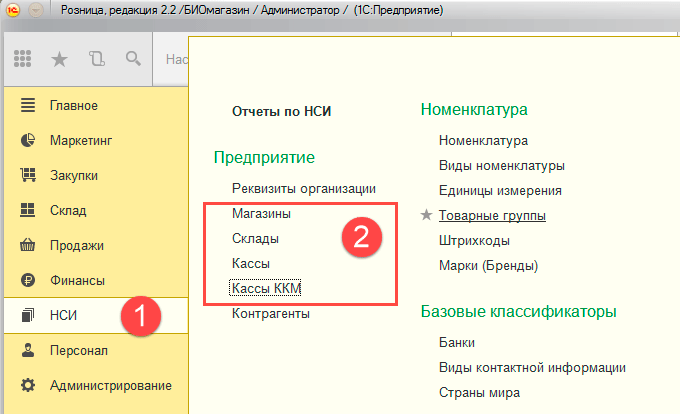Open Страны мира classifier
The width and height of the screenshot is (680, 414).
tap(479, 393)
